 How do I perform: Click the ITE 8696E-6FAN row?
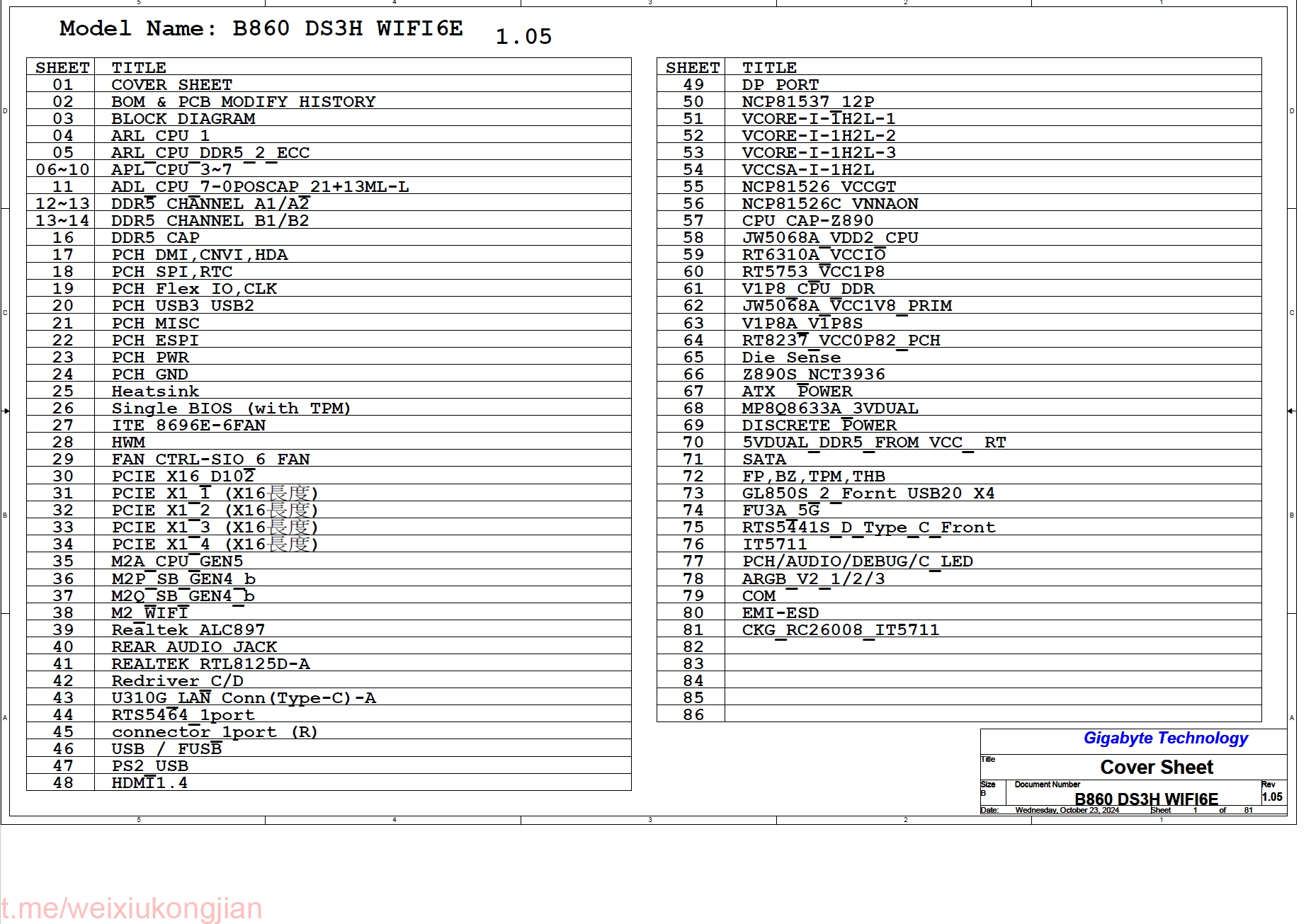187,426
